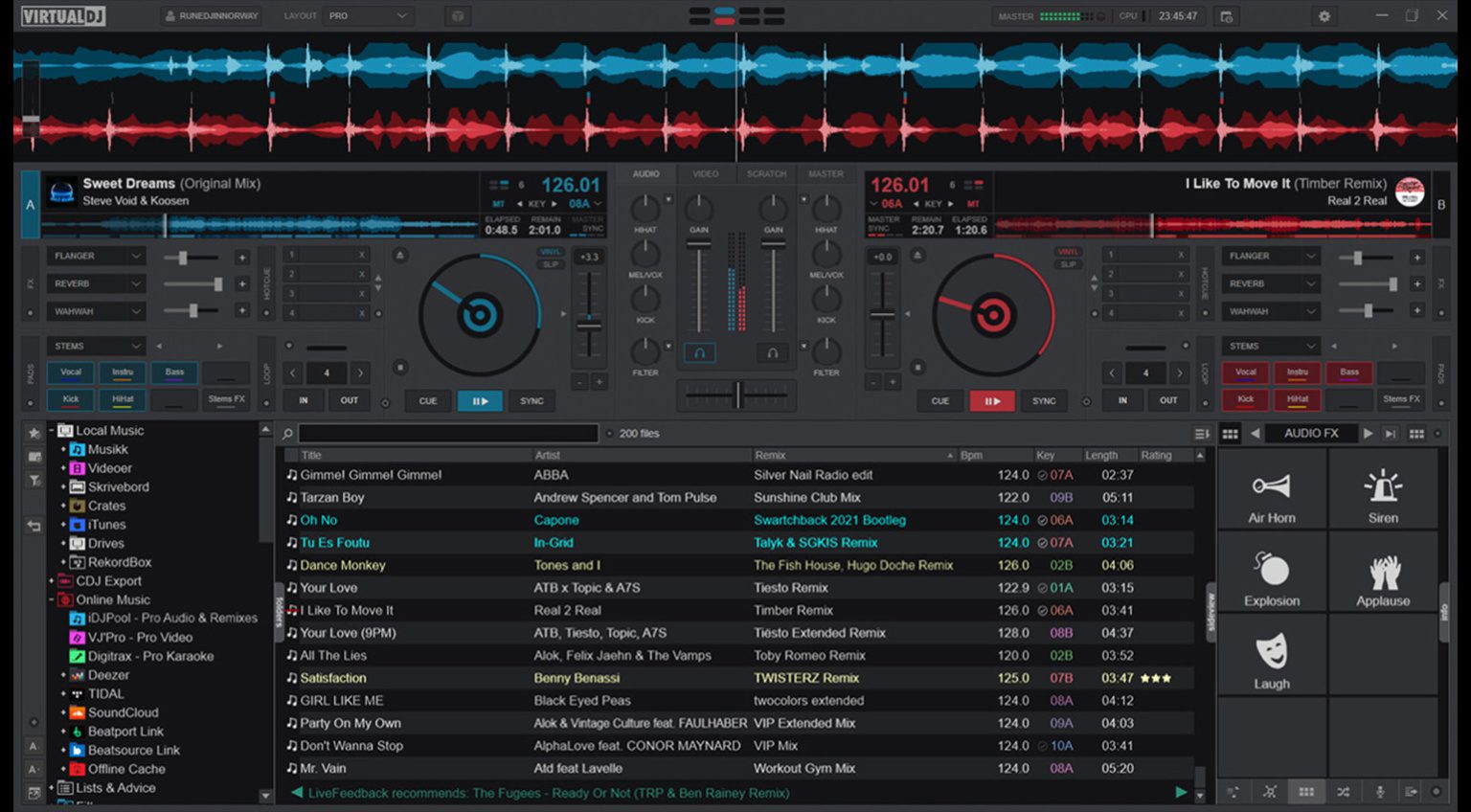Center the crossfader slider

click(736, 395)
